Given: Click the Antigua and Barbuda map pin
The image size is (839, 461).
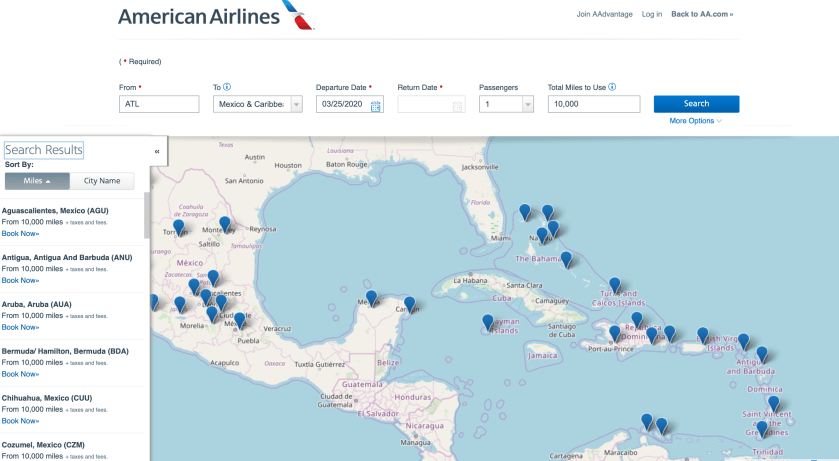Looking at the screenshot, I should pos(762,354).
